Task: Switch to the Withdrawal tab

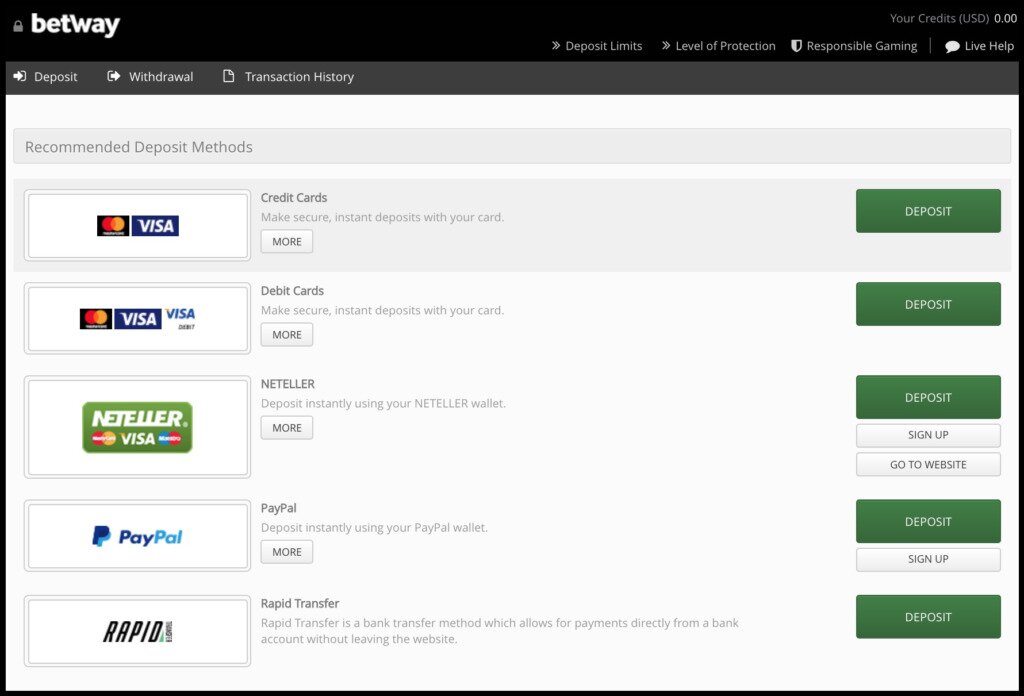Action: click(x=150, y=77)
